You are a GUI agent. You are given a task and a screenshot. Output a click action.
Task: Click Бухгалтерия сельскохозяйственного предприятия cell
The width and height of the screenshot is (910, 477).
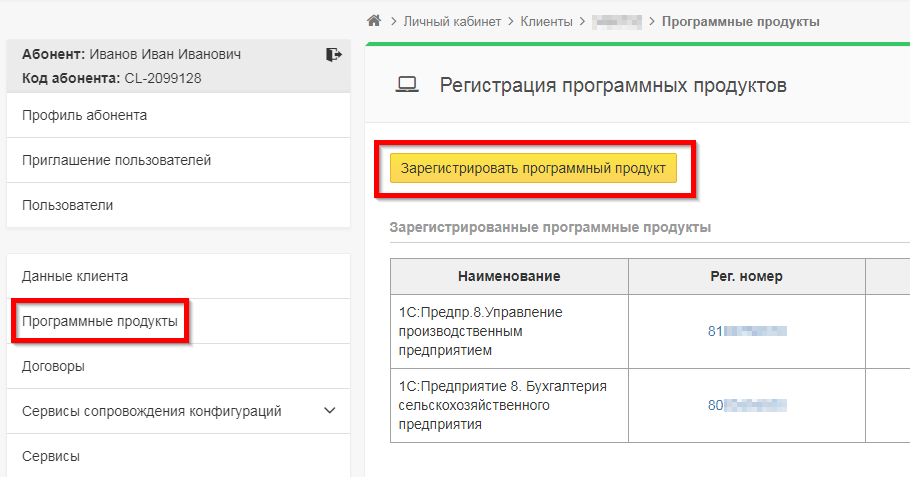509,405
